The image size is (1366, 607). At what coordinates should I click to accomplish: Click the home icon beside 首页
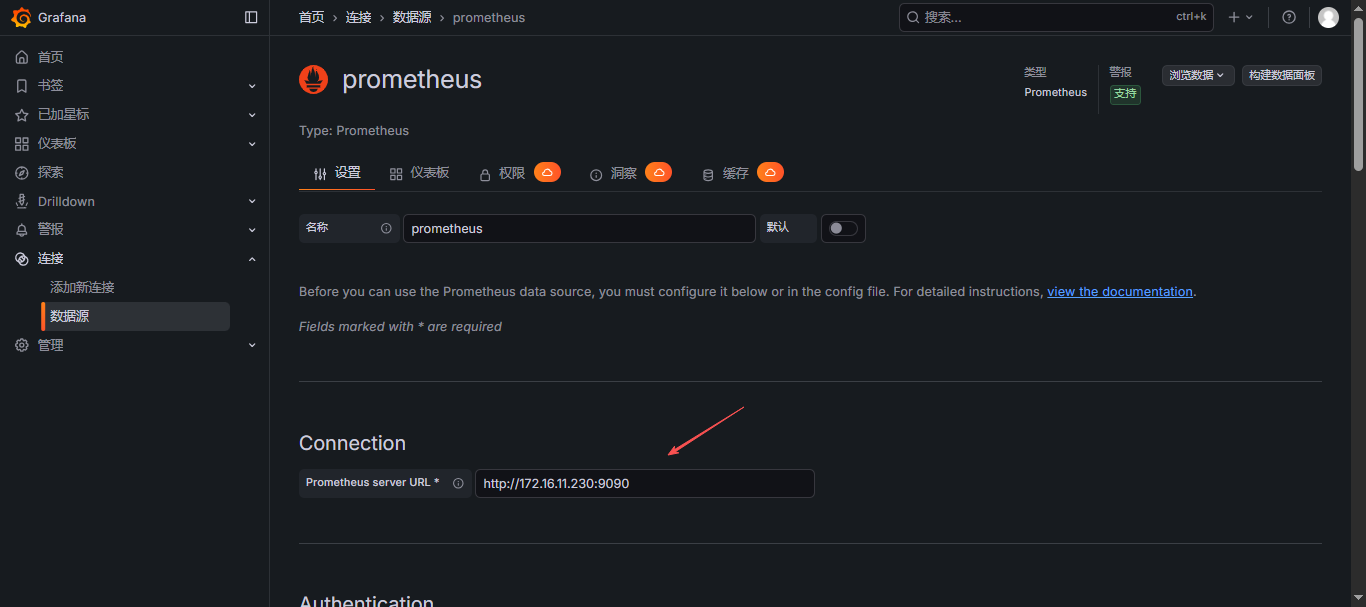(21, 57)
